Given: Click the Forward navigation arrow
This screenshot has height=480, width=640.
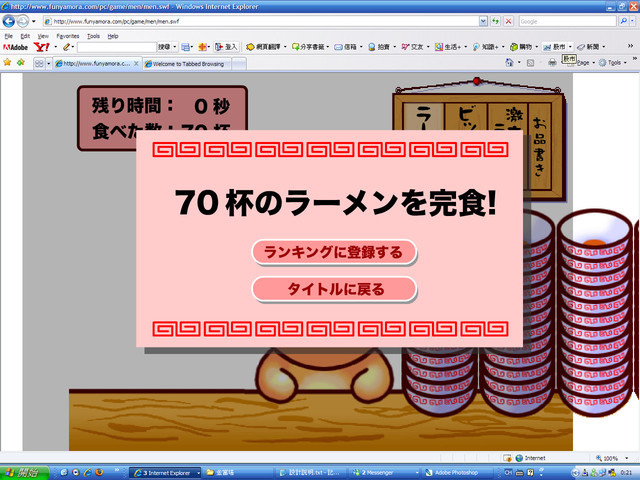Looking at the screenshot, I should [x=23, y=21].
